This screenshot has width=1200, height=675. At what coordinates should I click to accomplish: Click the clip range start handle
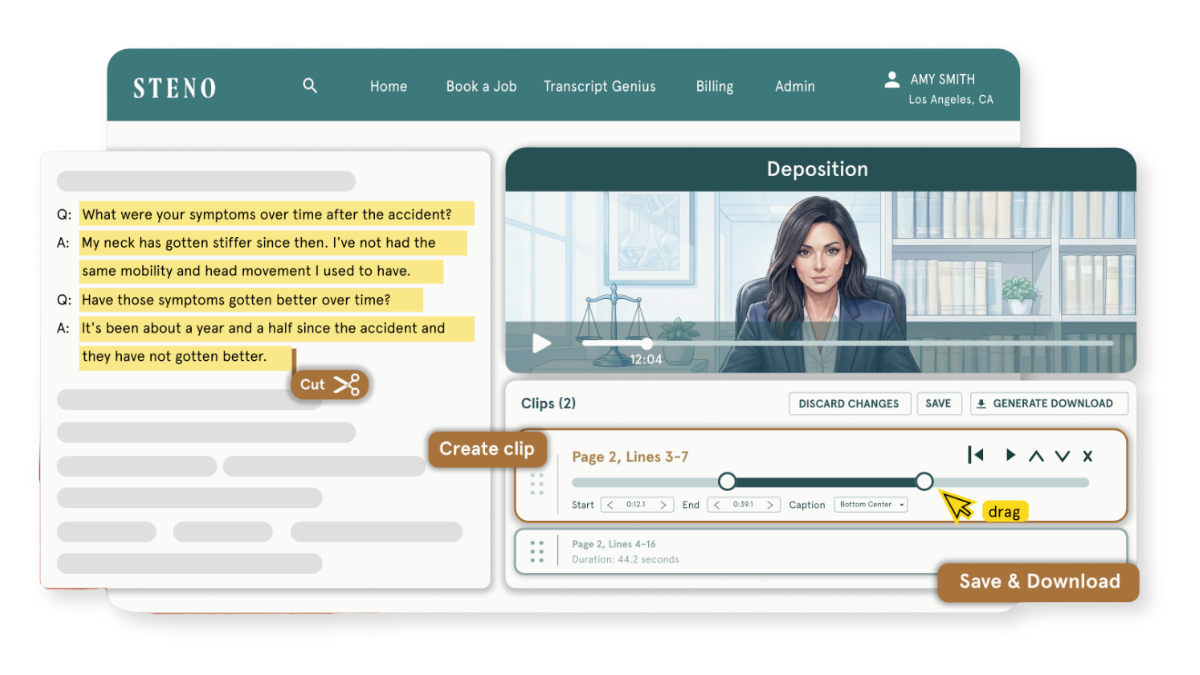tap(727, 482)
